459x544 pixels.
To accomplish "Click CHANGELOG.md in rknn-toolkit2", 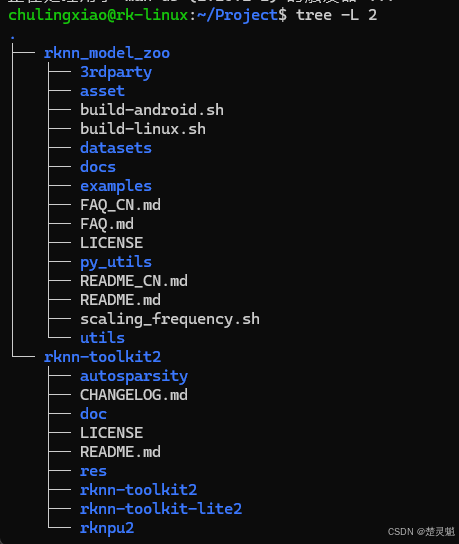I will 134,395.
